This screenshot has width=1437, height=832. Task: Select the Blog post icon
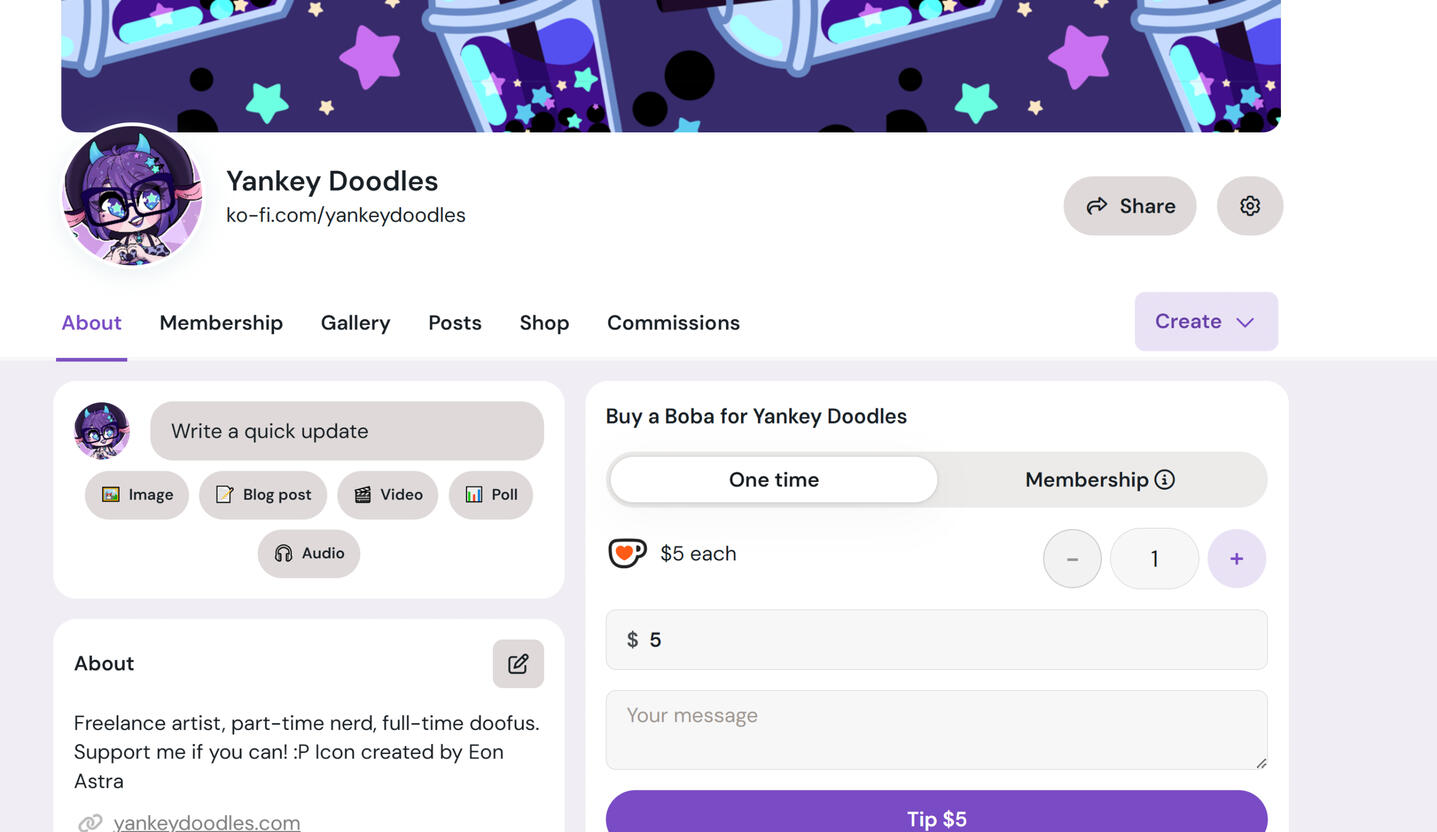pyautogui.click(x=224, y=494)
